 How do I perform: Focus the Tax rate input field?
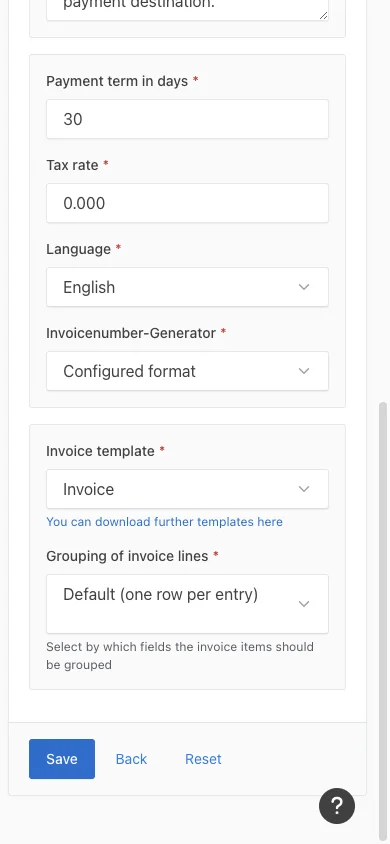click(x=187, y=203)
